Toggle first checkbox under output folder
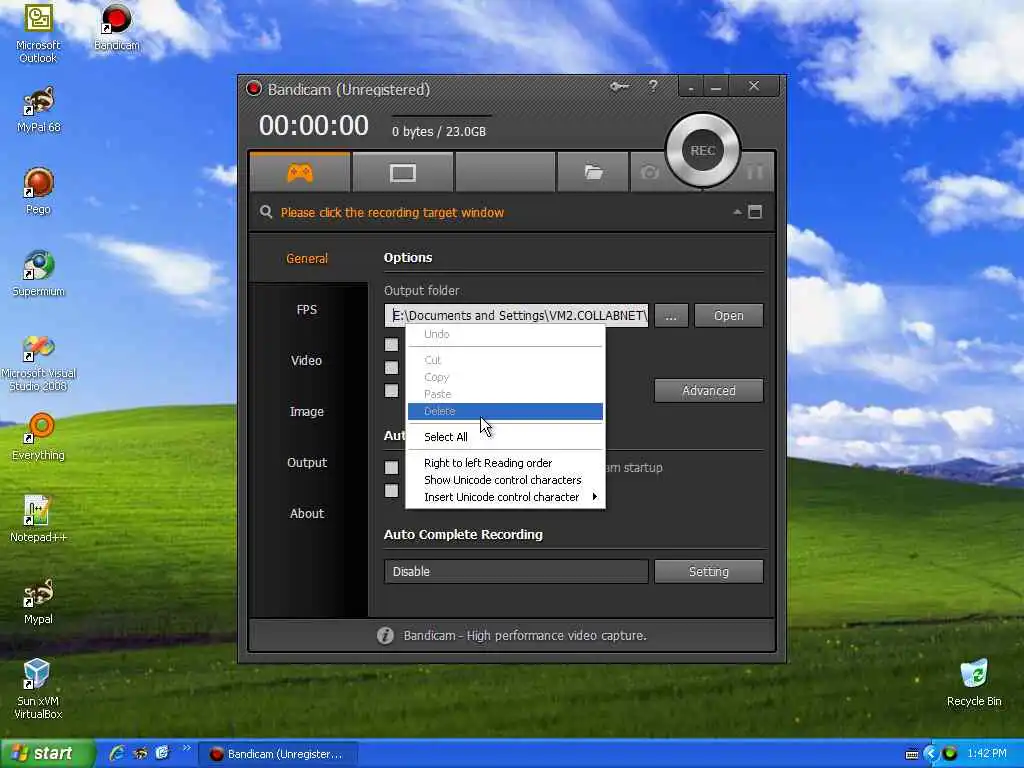 (x=391, y=344)
